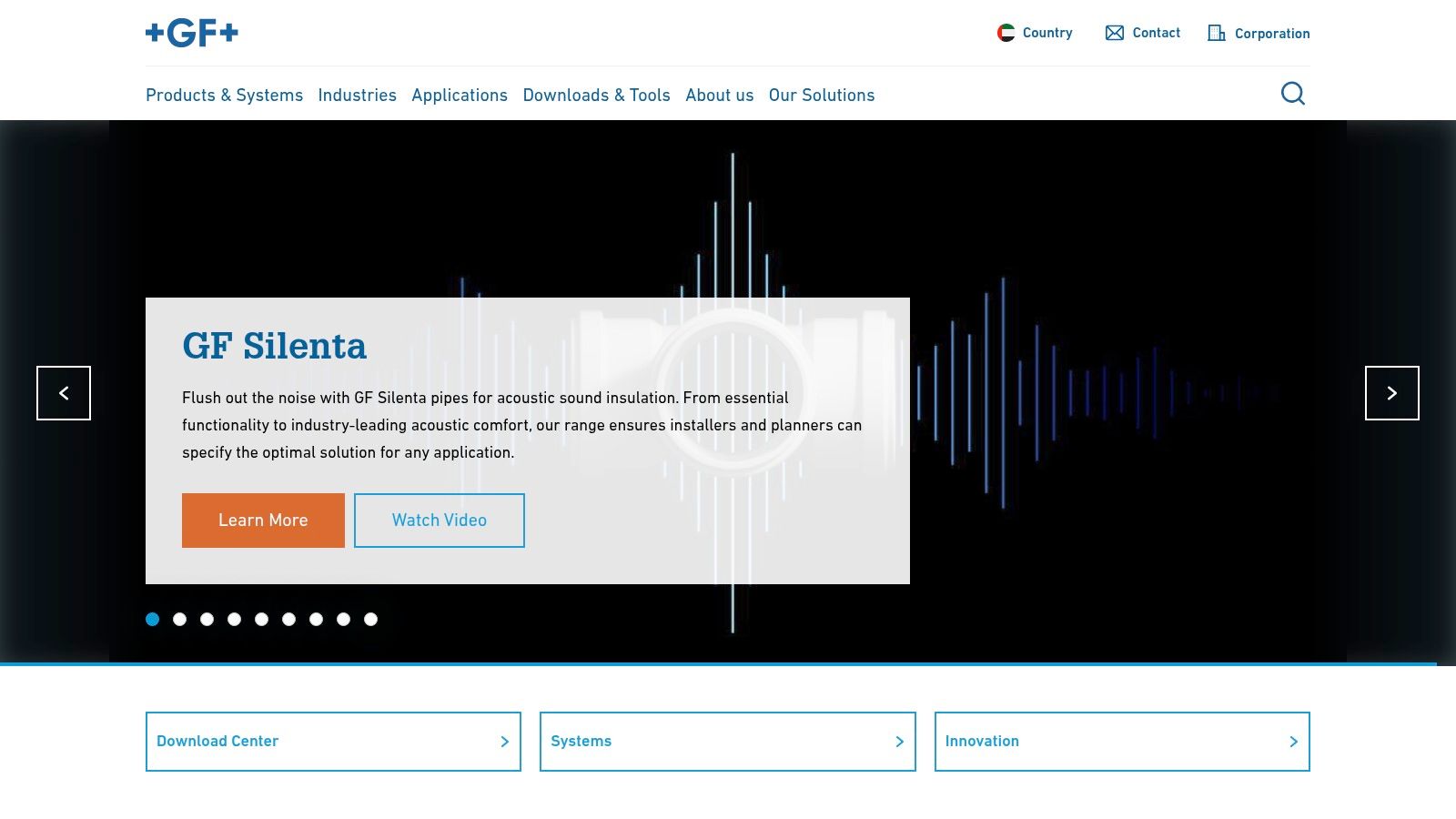Screen dimensions: 1456x819
Task: Click the GF logo in the header
Action: pyautogui.click(x=192, y=34)
